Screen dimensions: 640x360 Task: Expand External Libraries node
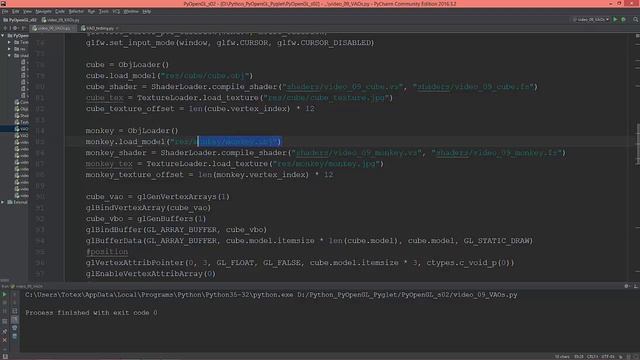point(3,202)
